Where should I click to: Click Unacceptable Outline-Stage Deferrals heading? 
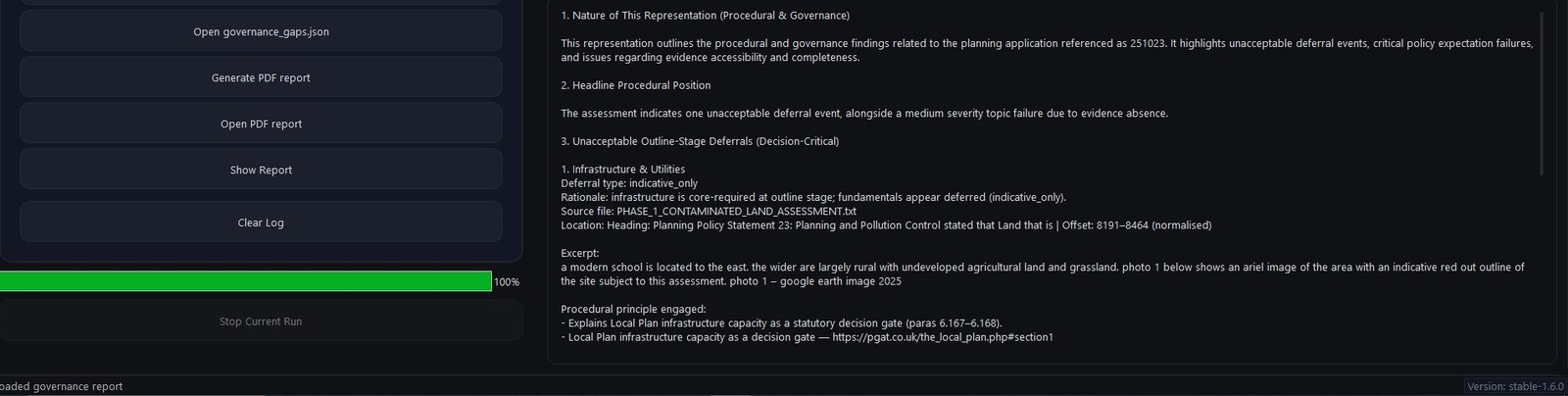[x=700, y=141]
